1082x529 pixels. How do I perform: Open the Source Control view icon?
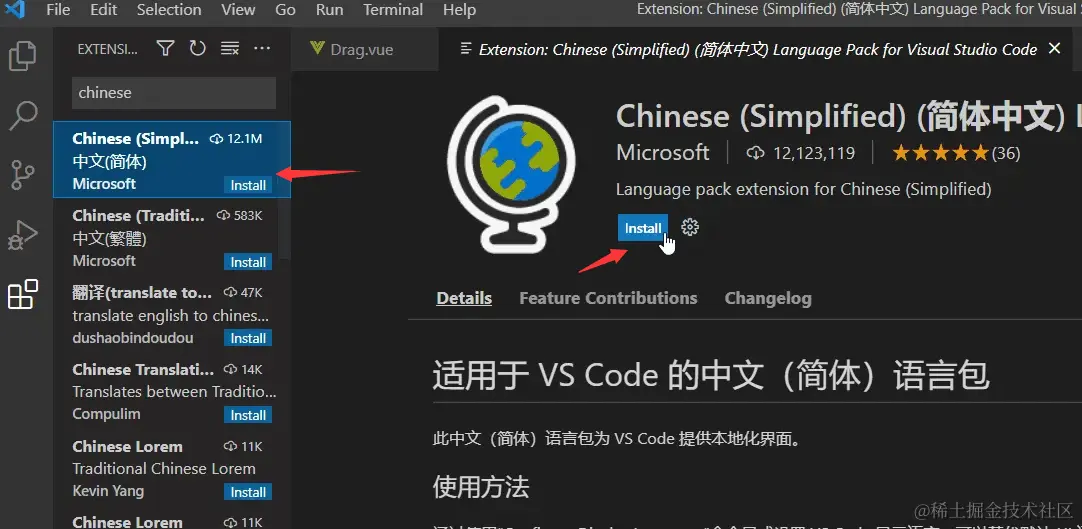pos(23,175)
